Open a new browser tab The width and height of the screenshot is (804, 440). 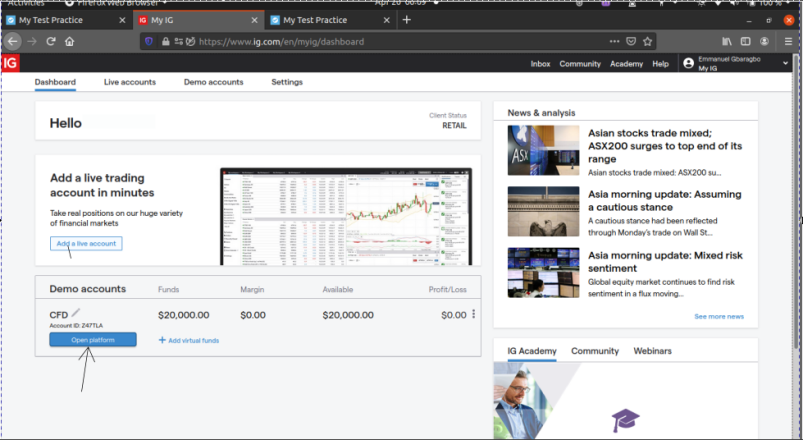click(407, 20)
